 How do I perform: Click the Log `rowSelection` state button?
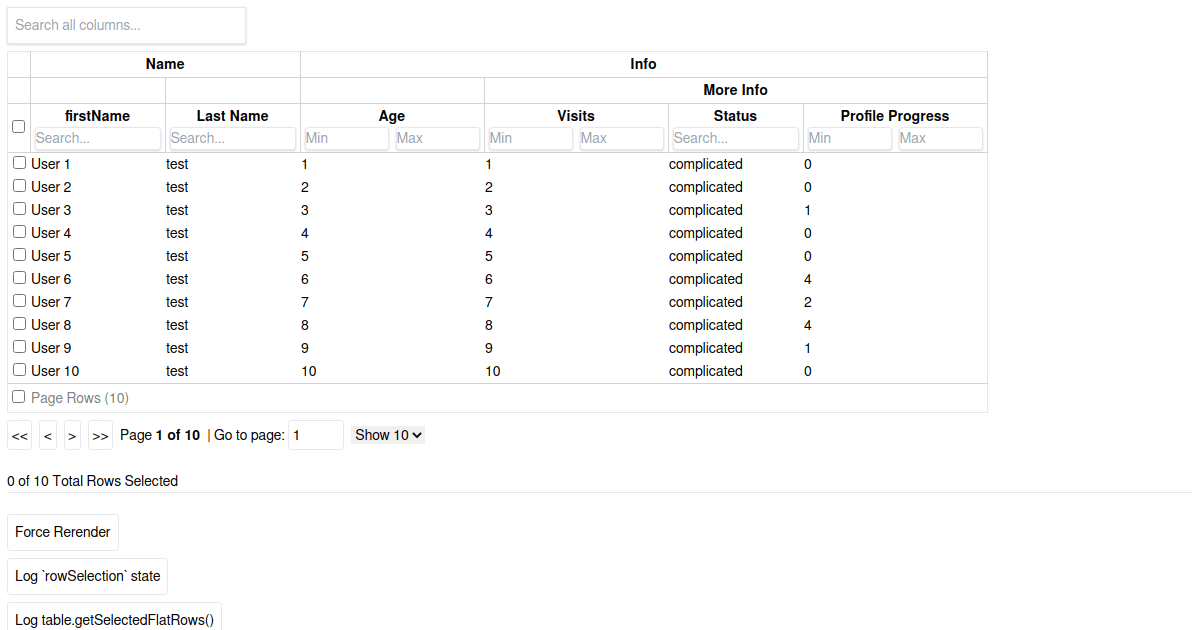click(x=87, y=576)
